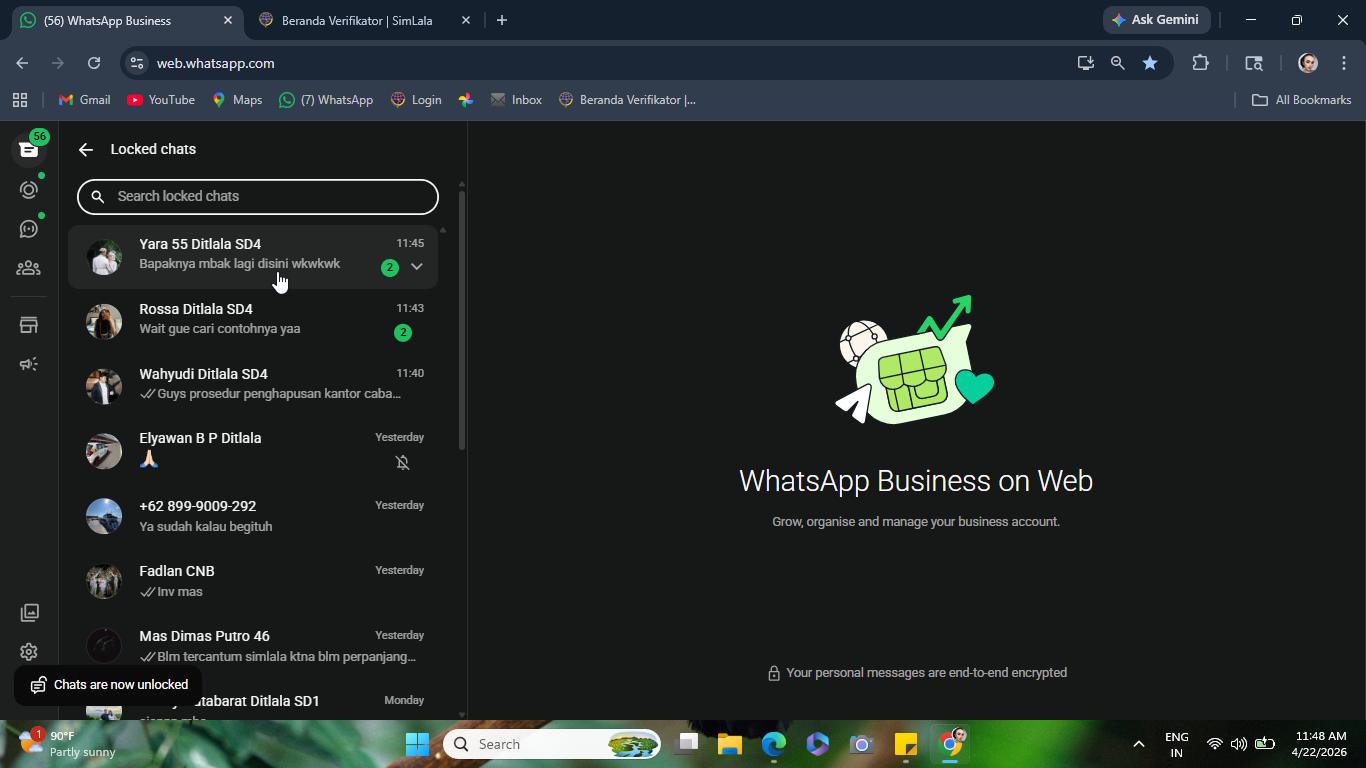Reload the current page
Viewport: 1366px width, 768px height.
coord(94,63)
